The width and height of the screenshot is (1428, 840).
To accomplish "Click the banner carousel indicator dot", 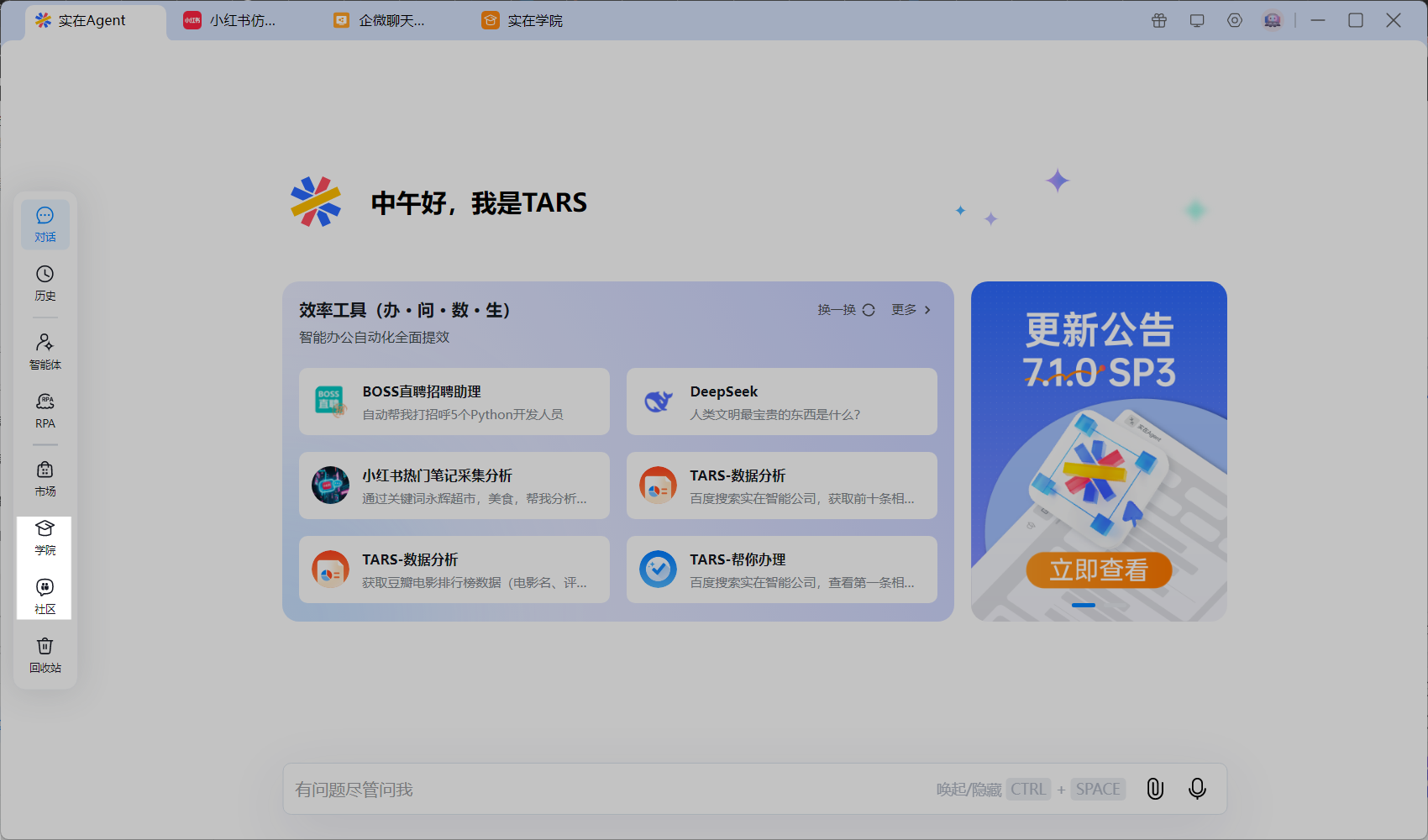I will [x=1084, y=605].
